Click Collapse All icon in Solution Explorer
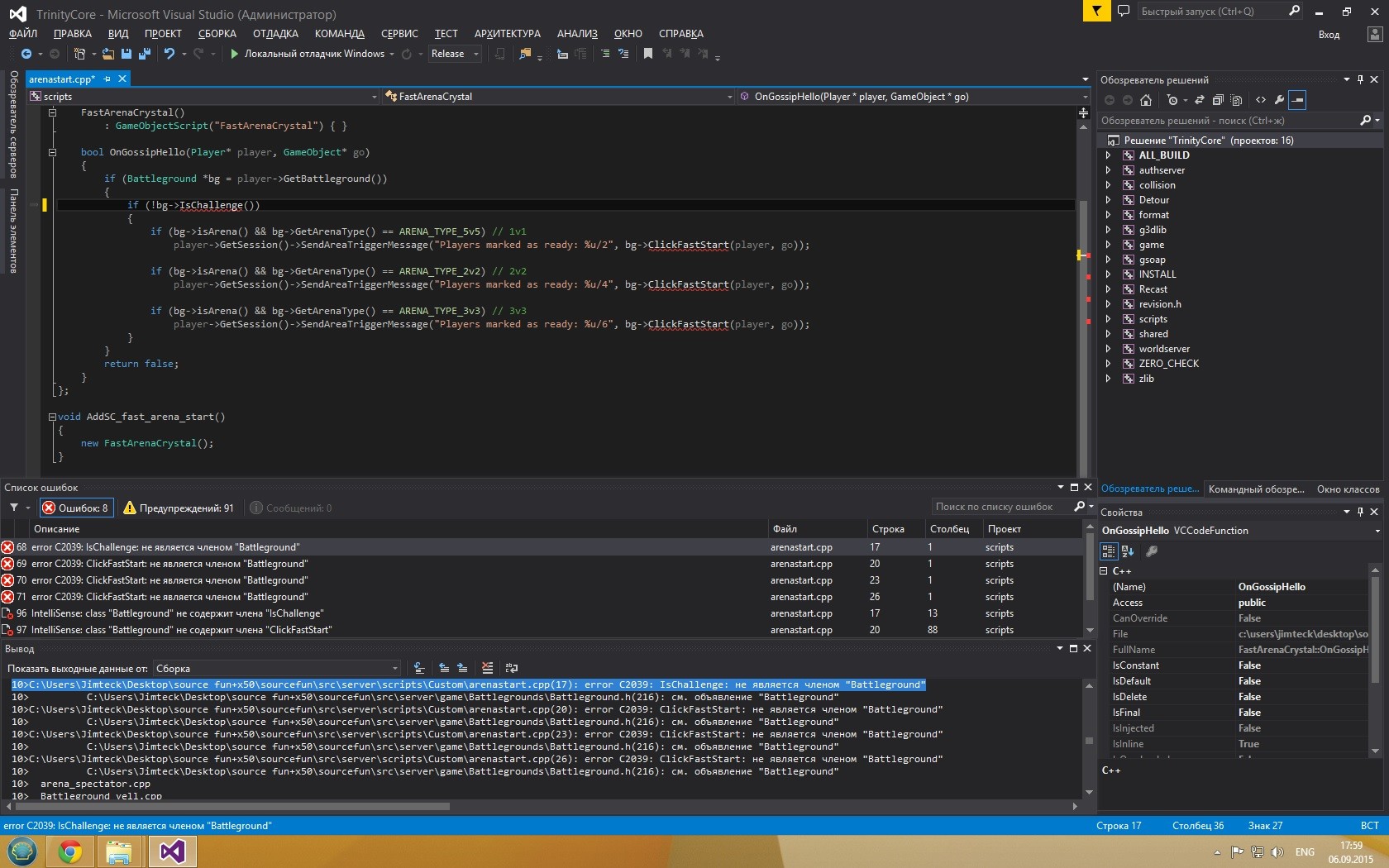Image resolution: width=1389 pixels, height=868 pixels. (x=1218, y=100)
